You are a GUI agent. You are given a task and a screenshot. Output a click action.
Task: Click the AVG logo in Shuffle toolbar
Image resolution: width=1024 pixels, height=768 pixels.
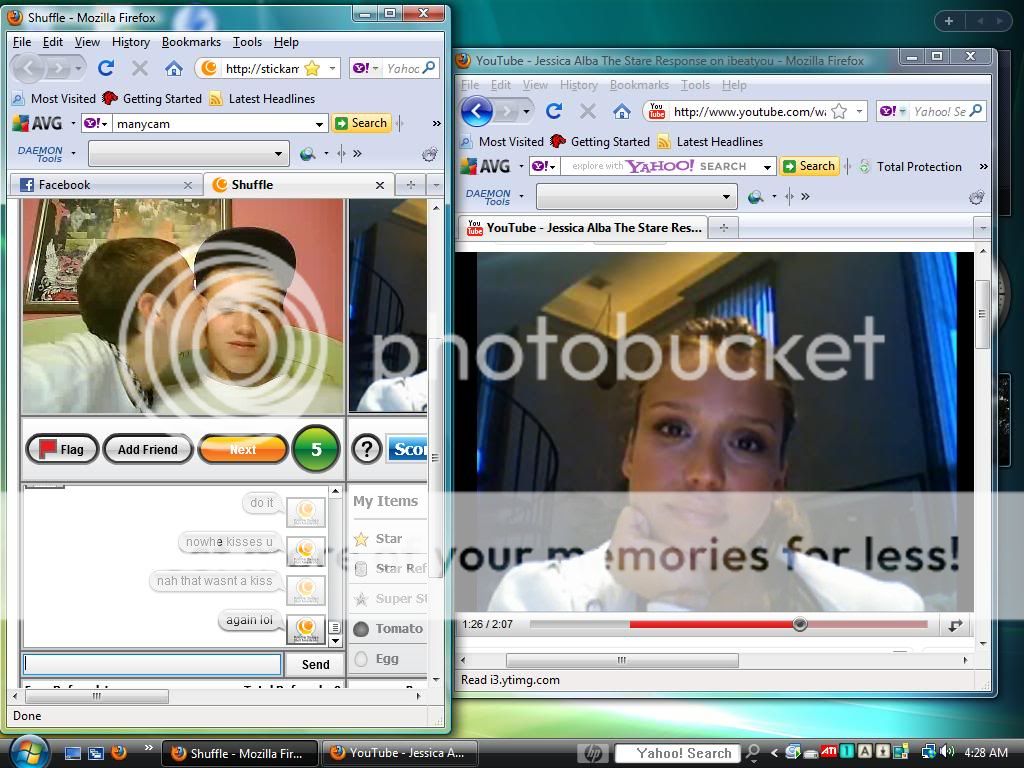click(x=38, y=123)
